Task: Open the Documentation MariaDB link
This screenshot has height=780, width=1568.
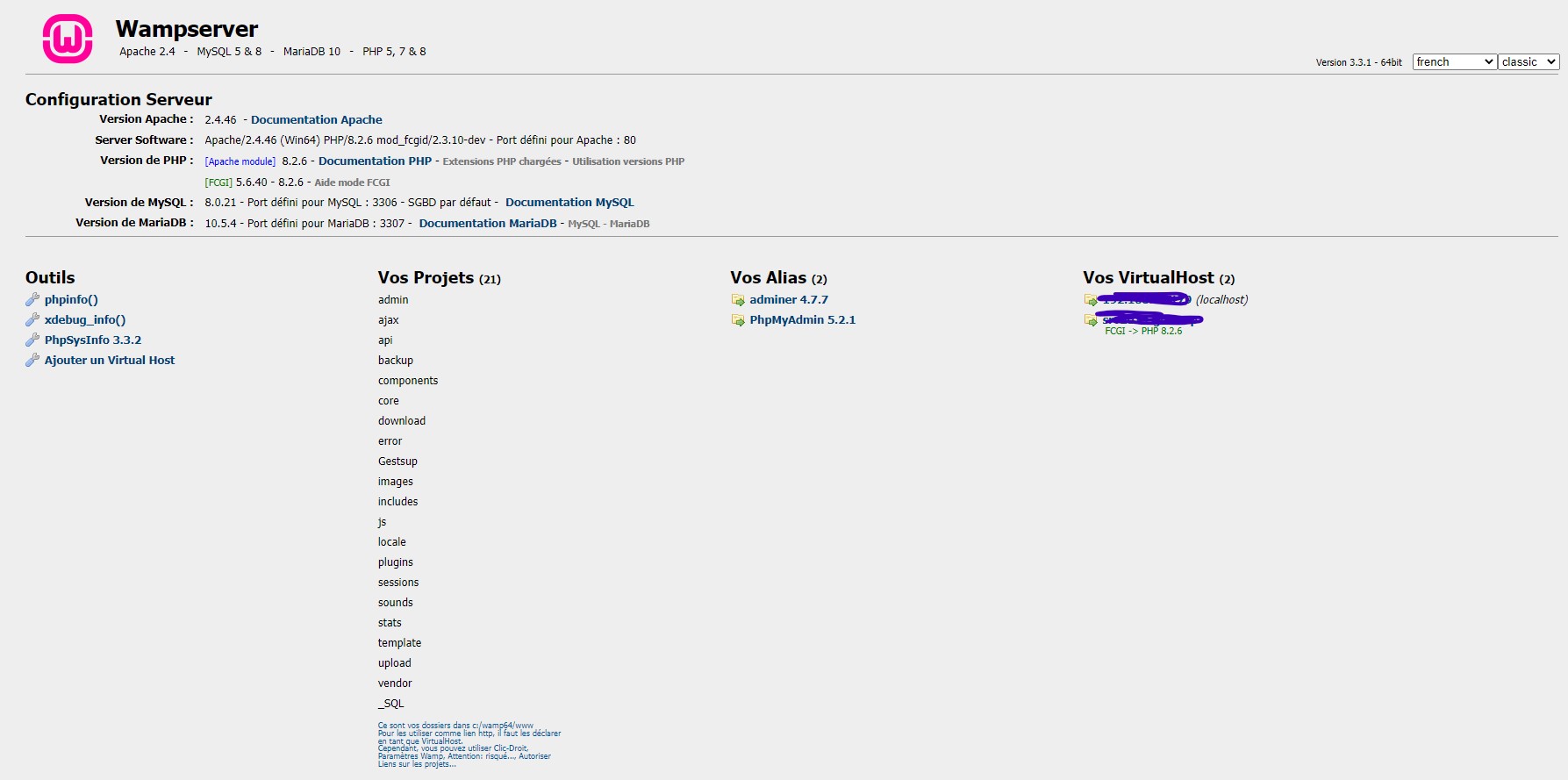Action: click(x=487, y=224)
